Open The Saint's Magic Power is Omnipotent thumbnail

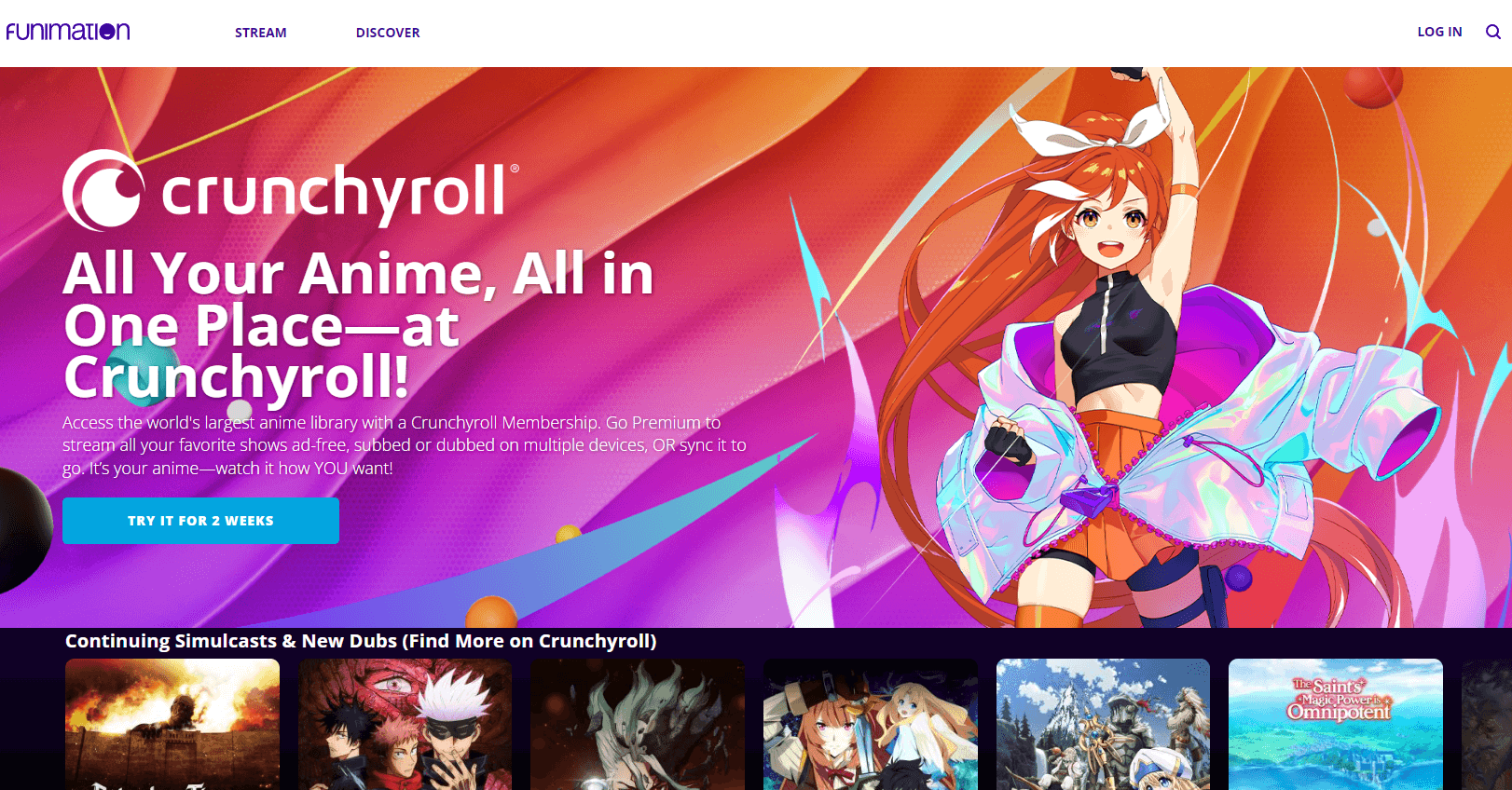coord(1336,725)
